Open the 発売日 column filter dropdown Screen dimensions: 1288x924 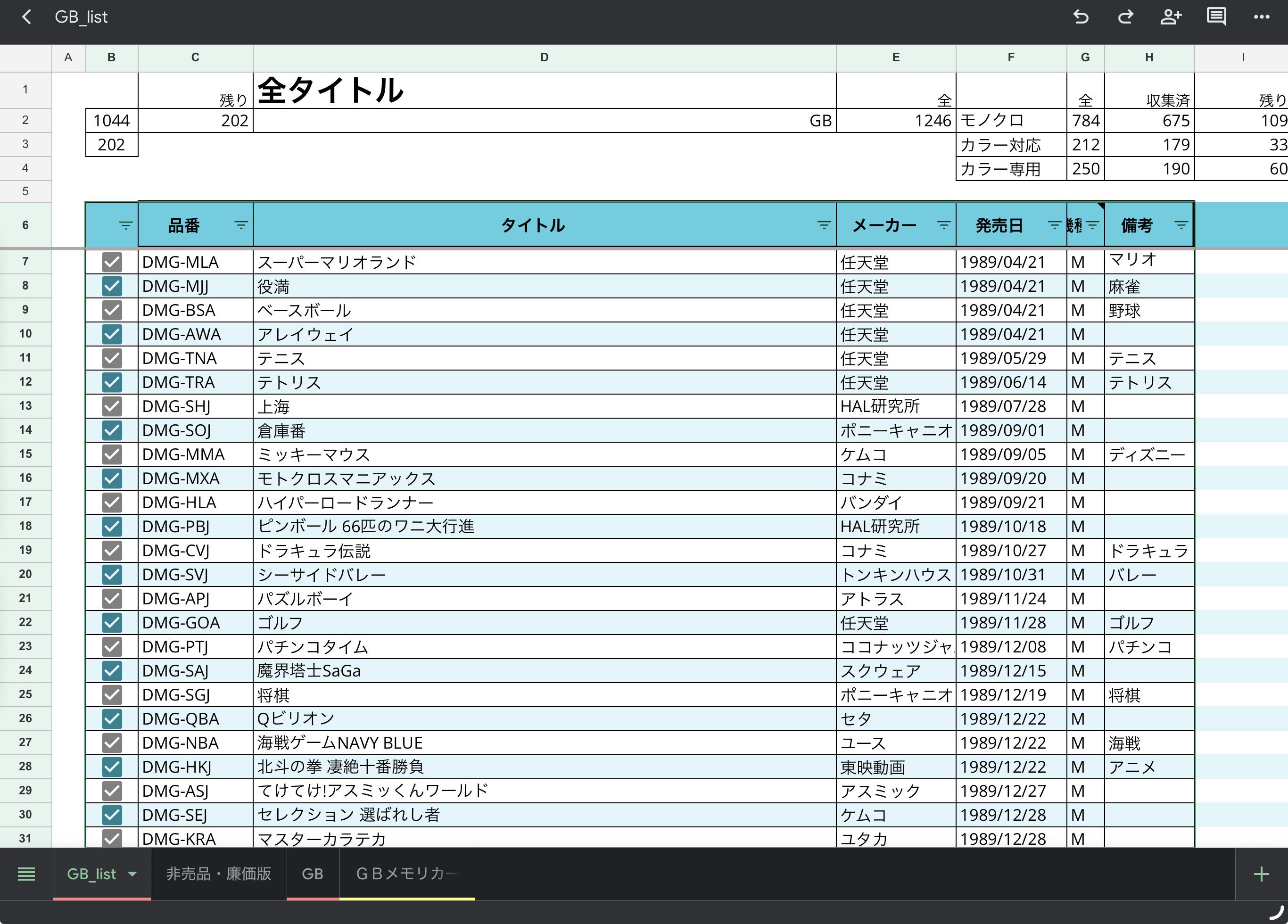coord(1054,225)
